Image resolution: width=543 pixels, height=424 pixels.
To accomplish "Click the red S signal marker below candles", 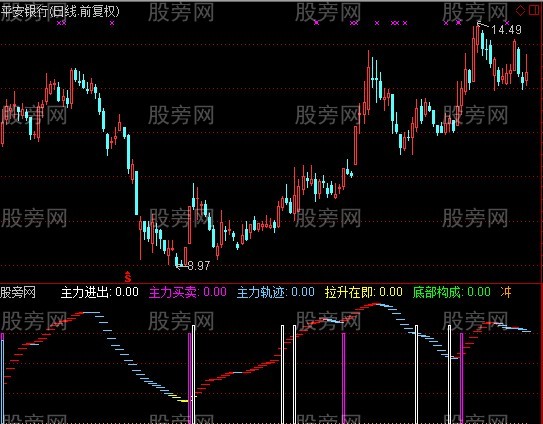I will point(128,277).
